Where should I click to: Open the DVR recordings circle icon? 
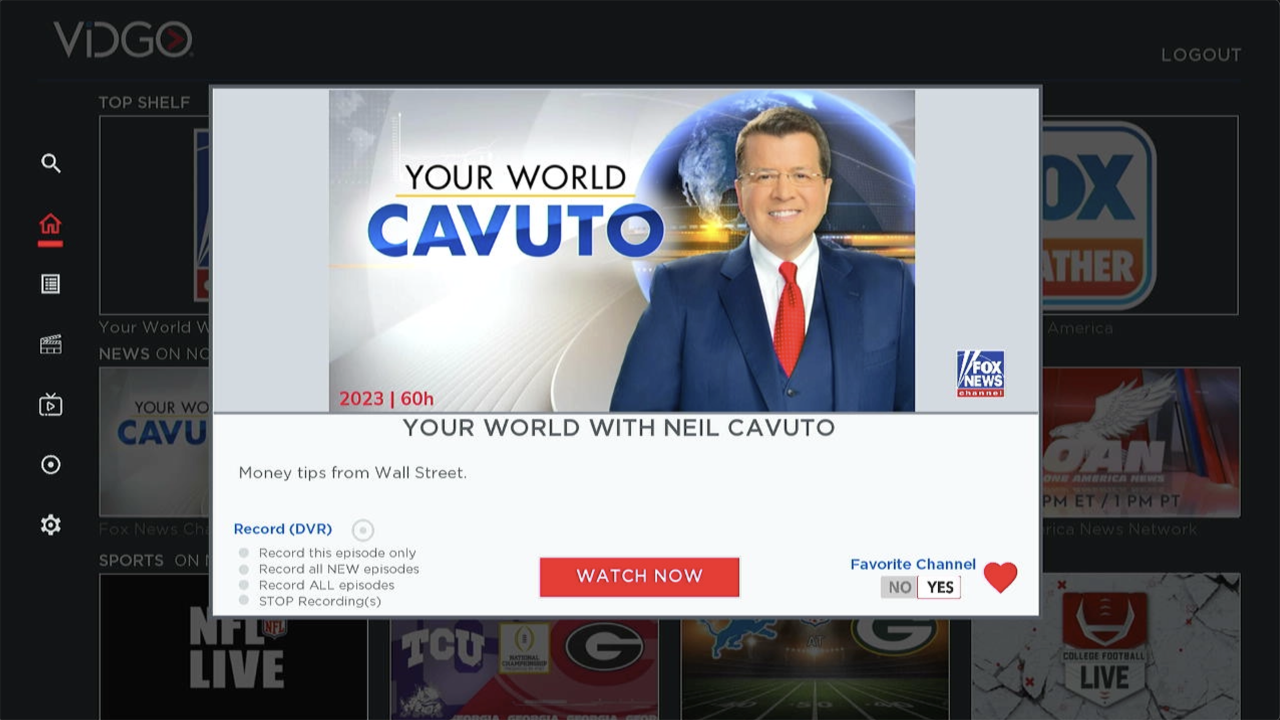(x=51, y=465)
